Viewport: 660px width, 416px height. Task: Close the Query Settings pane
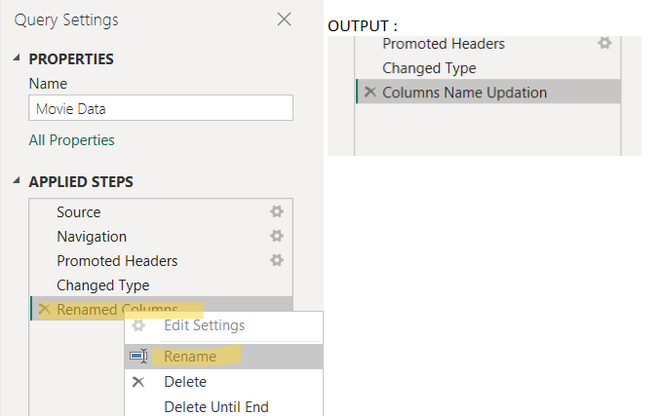tap(284, 19)
